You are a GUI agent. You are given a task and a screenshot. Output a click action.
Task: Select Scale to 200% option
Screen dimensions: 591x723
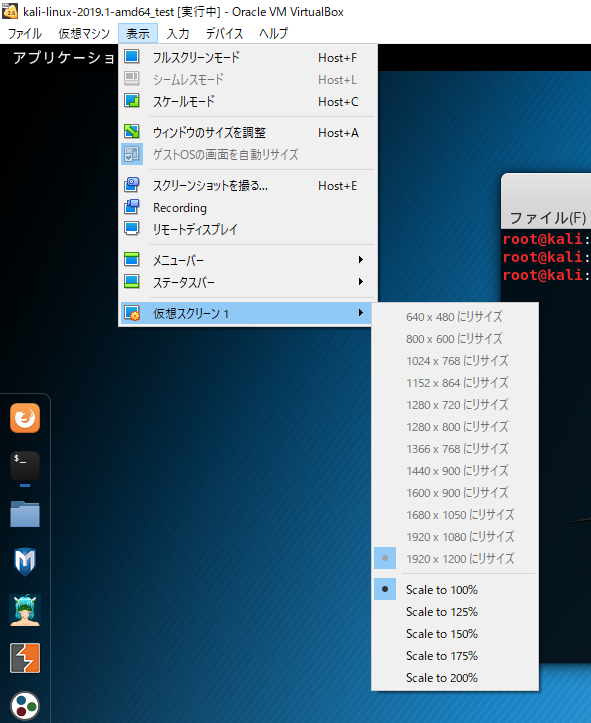455,678
